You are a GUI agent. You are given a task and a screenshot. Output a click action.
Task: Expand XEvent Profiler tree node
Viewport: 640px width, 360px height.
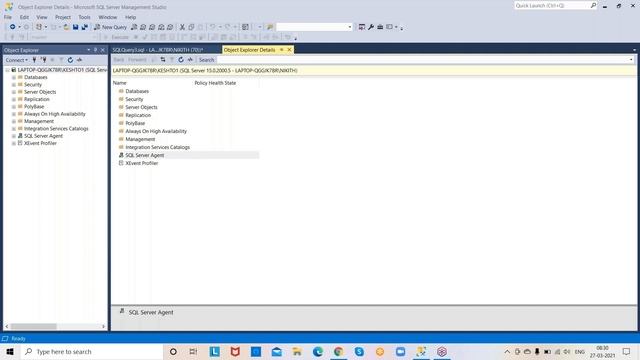click(13, 143)
